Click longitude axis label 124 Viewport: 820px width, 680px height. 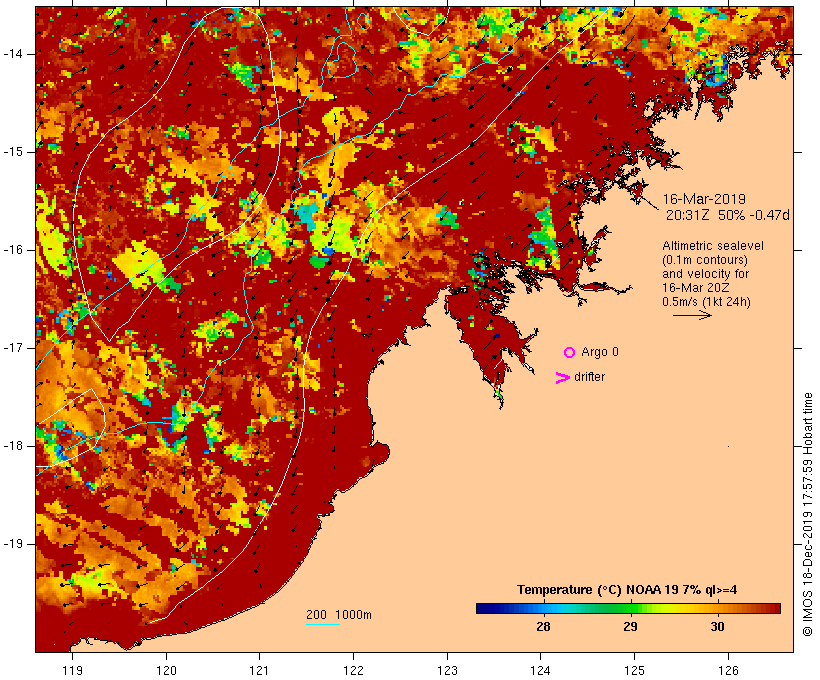540,670
